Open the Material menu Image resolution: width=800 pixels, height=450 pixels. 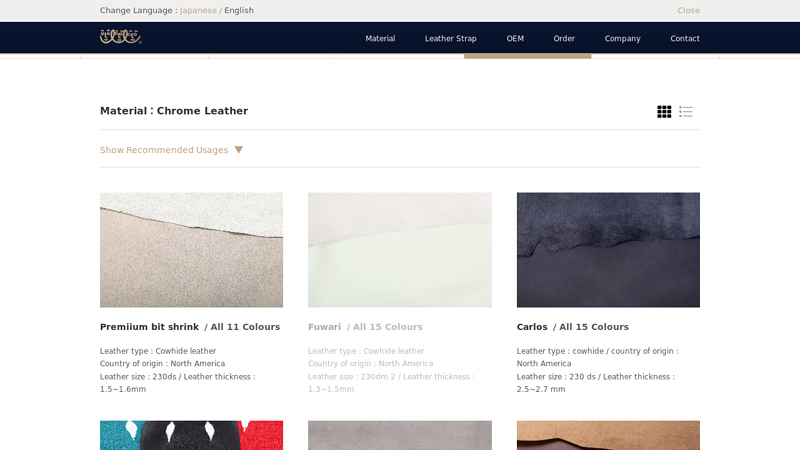(x=380, y=39)
